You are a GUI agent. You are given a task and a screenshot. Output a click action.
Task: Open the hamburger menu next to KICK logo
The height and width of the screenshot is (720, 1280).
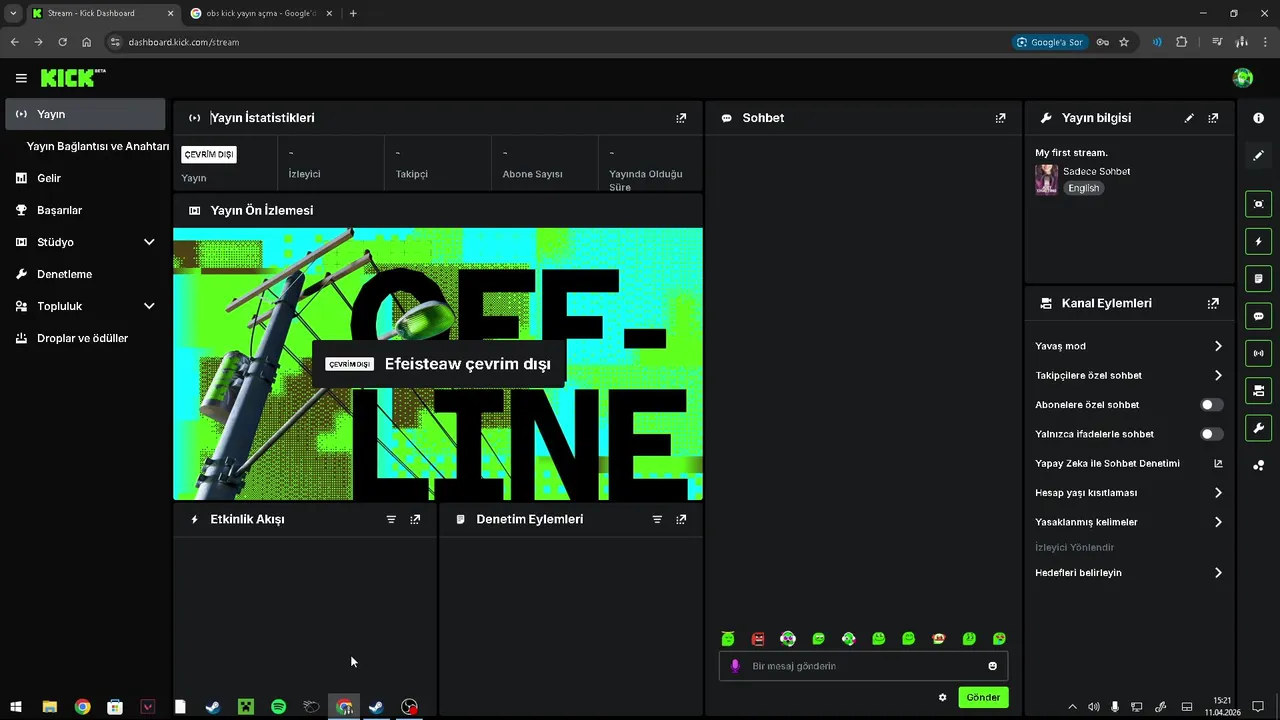(x=21, y=78)
